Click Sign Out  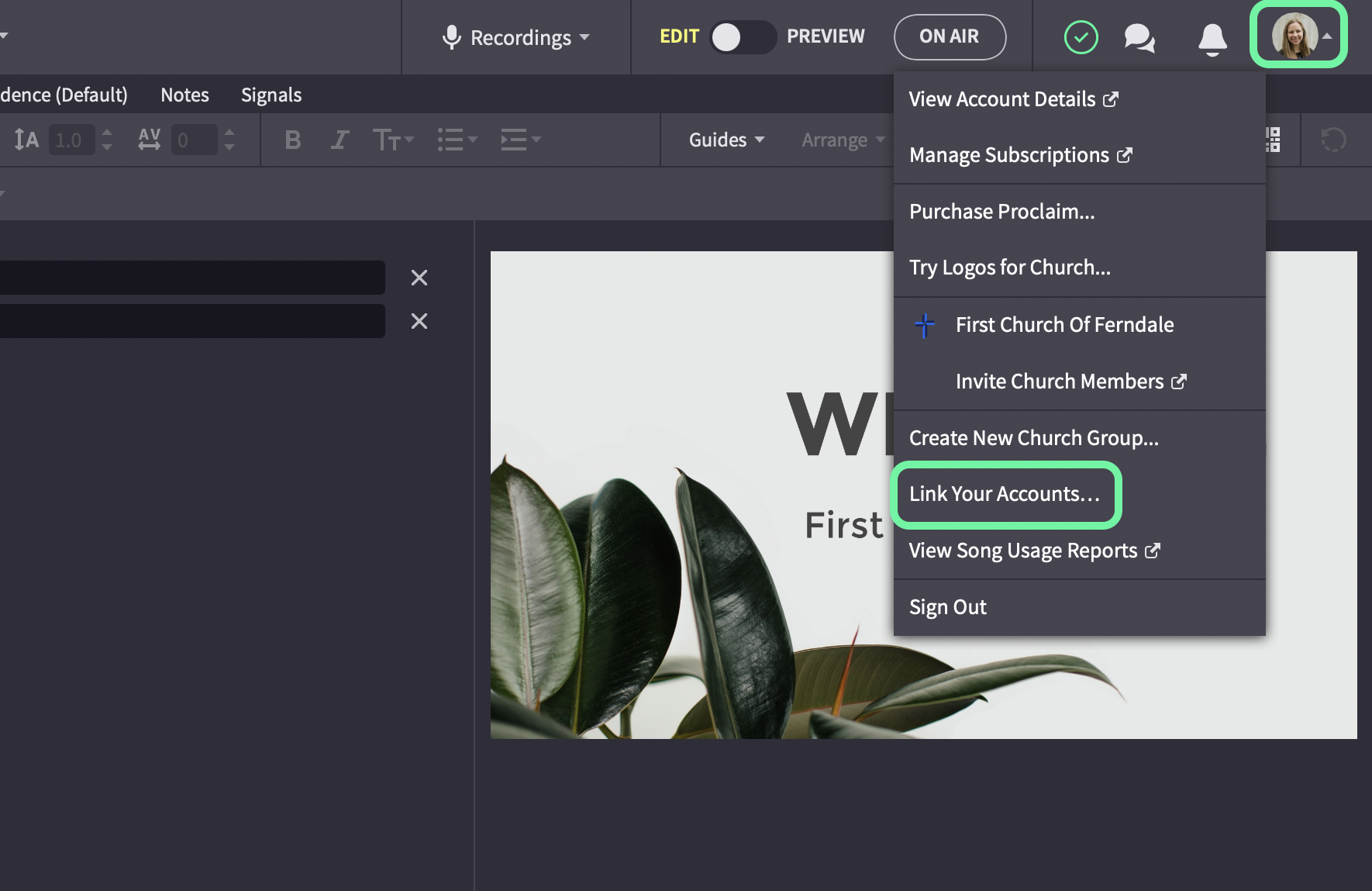(1079, 607)
